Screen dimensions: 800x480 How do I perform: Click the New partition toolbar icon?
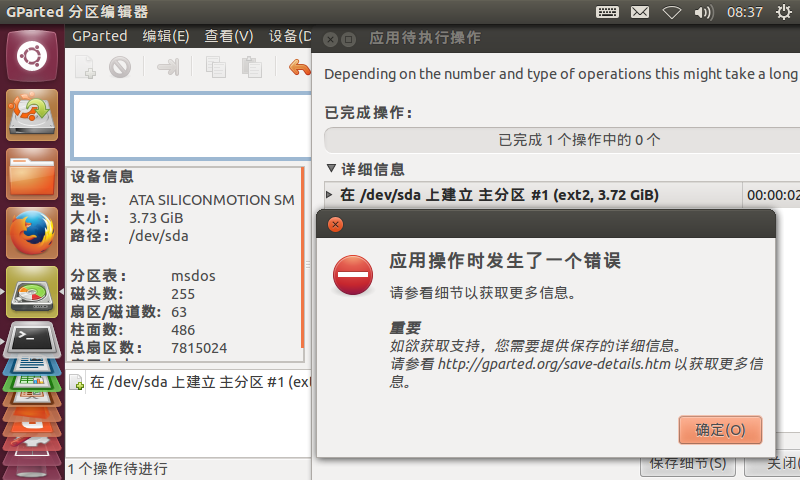click(x=85, y=67)
